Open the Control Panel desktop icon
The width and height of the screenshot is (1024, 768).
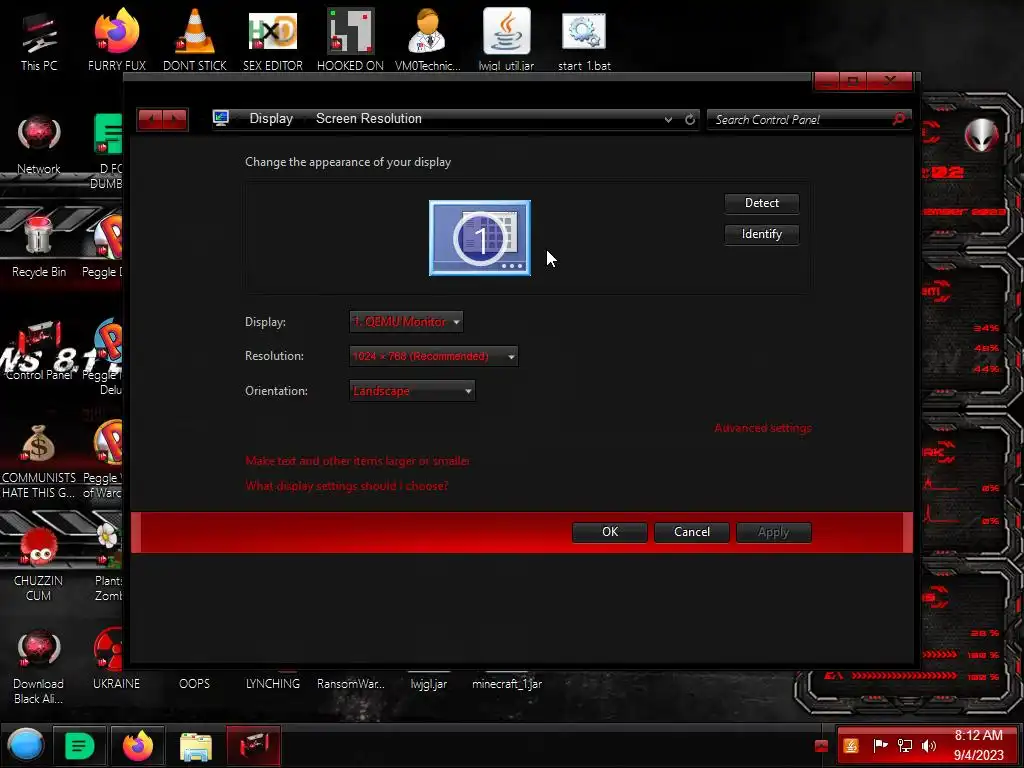[39, 350]
